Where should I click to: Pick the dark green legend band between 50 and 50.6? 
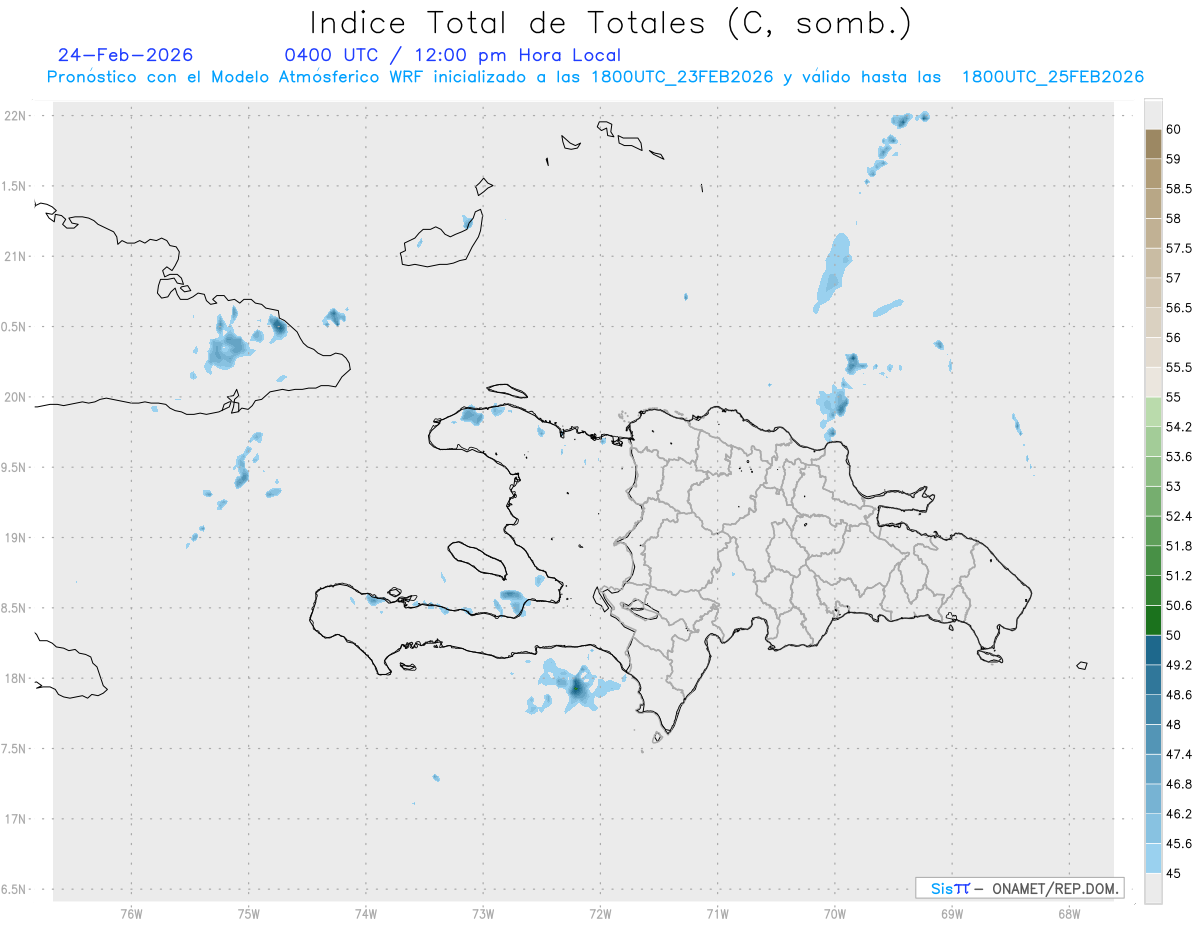coord(1153,620)
